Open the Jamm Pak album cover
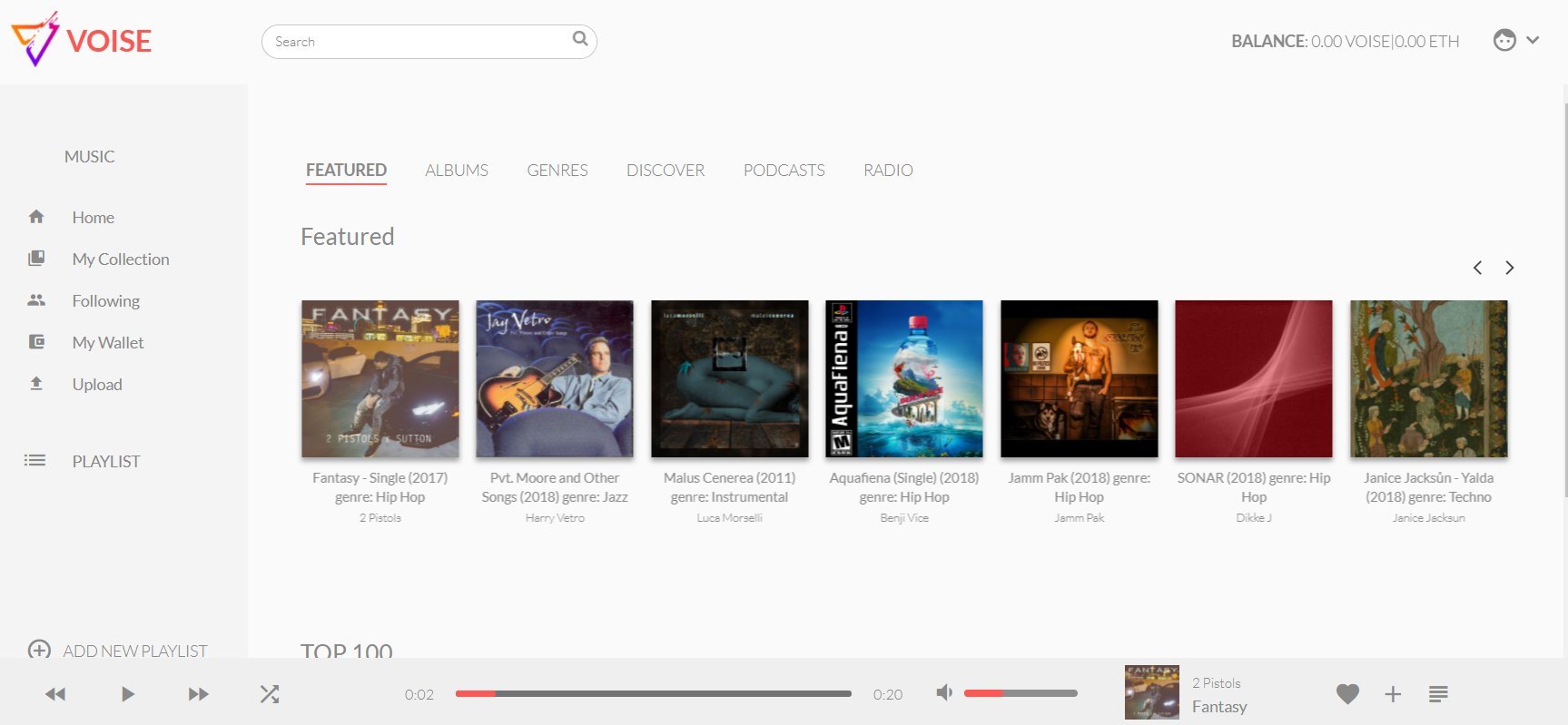The width and height of the screenshot is (1568, 725). 1080,378
